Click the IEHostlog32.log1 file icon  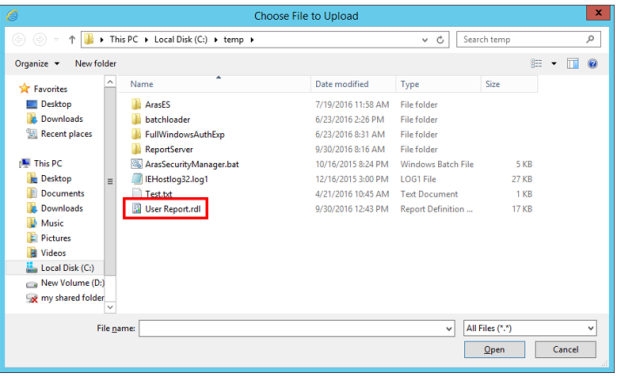point(137,179)
